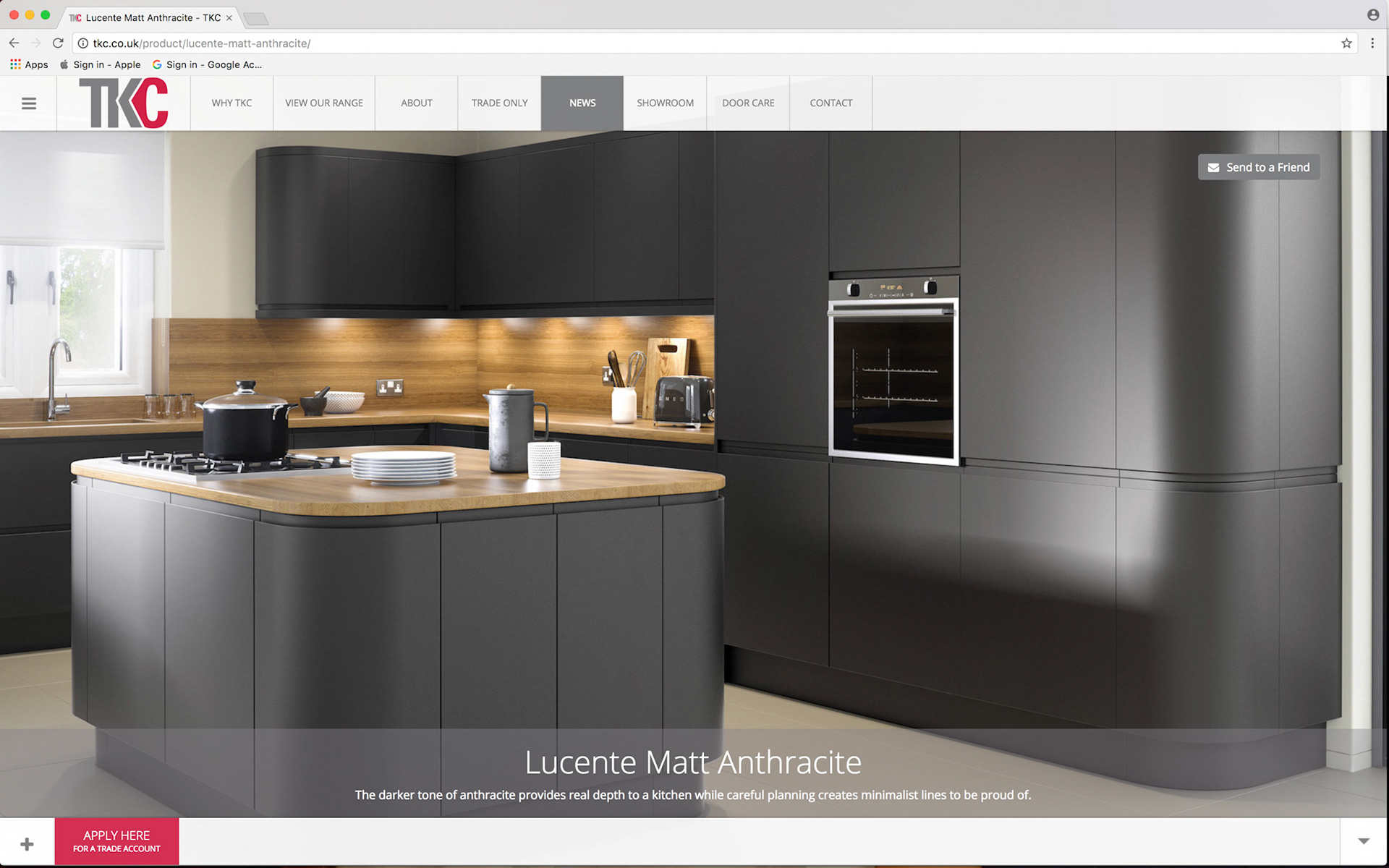1389x868 pixels.
Task: Open the hamburger menu icon
Action: pos(29,103)
